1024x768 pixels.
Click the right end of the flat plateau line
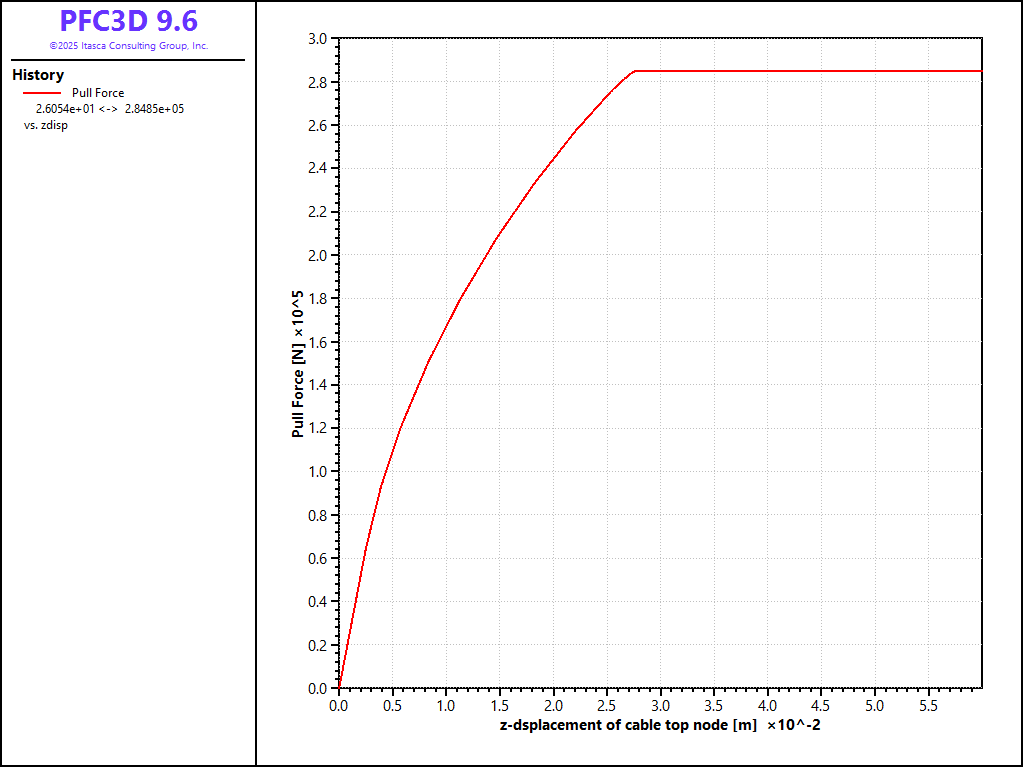tap(979, 71)
